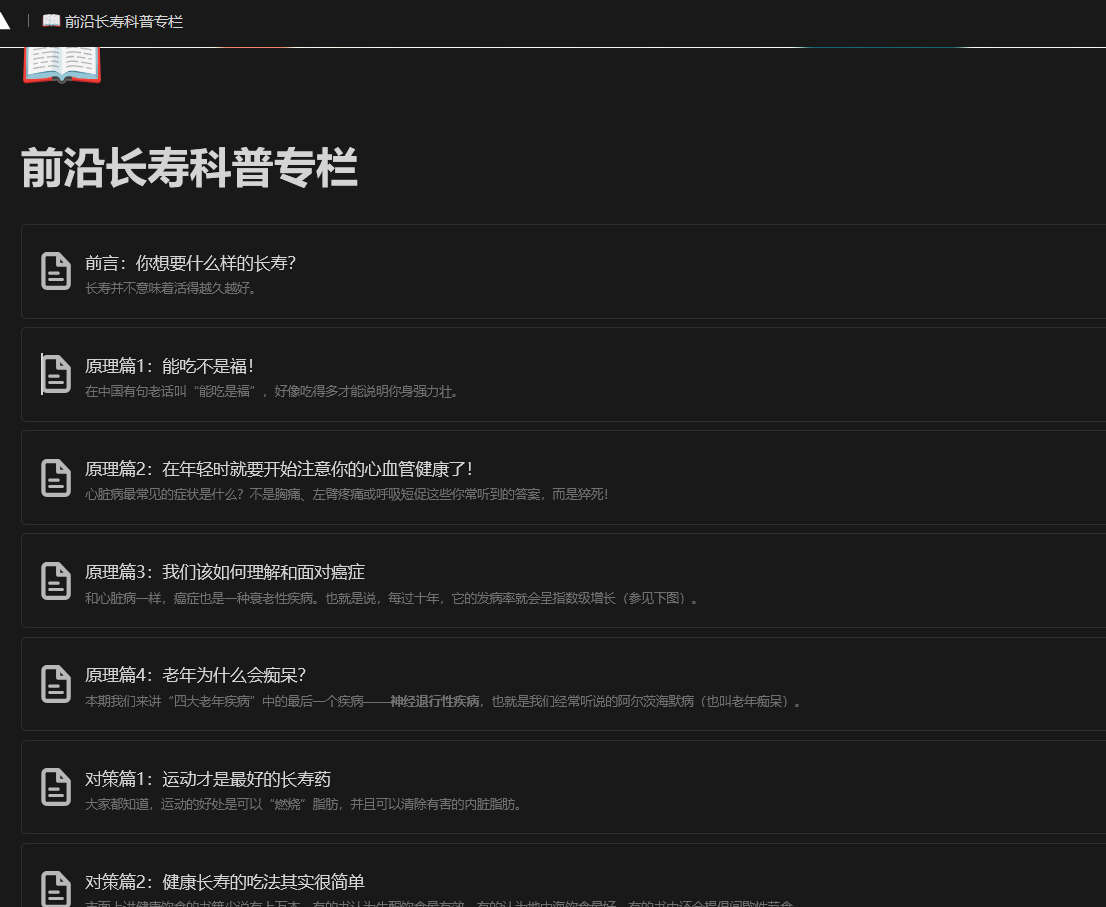Open 对策篇1：运动才是最好的长寿药
This screenshot has height=907, width=1106.
click(208, 779)
